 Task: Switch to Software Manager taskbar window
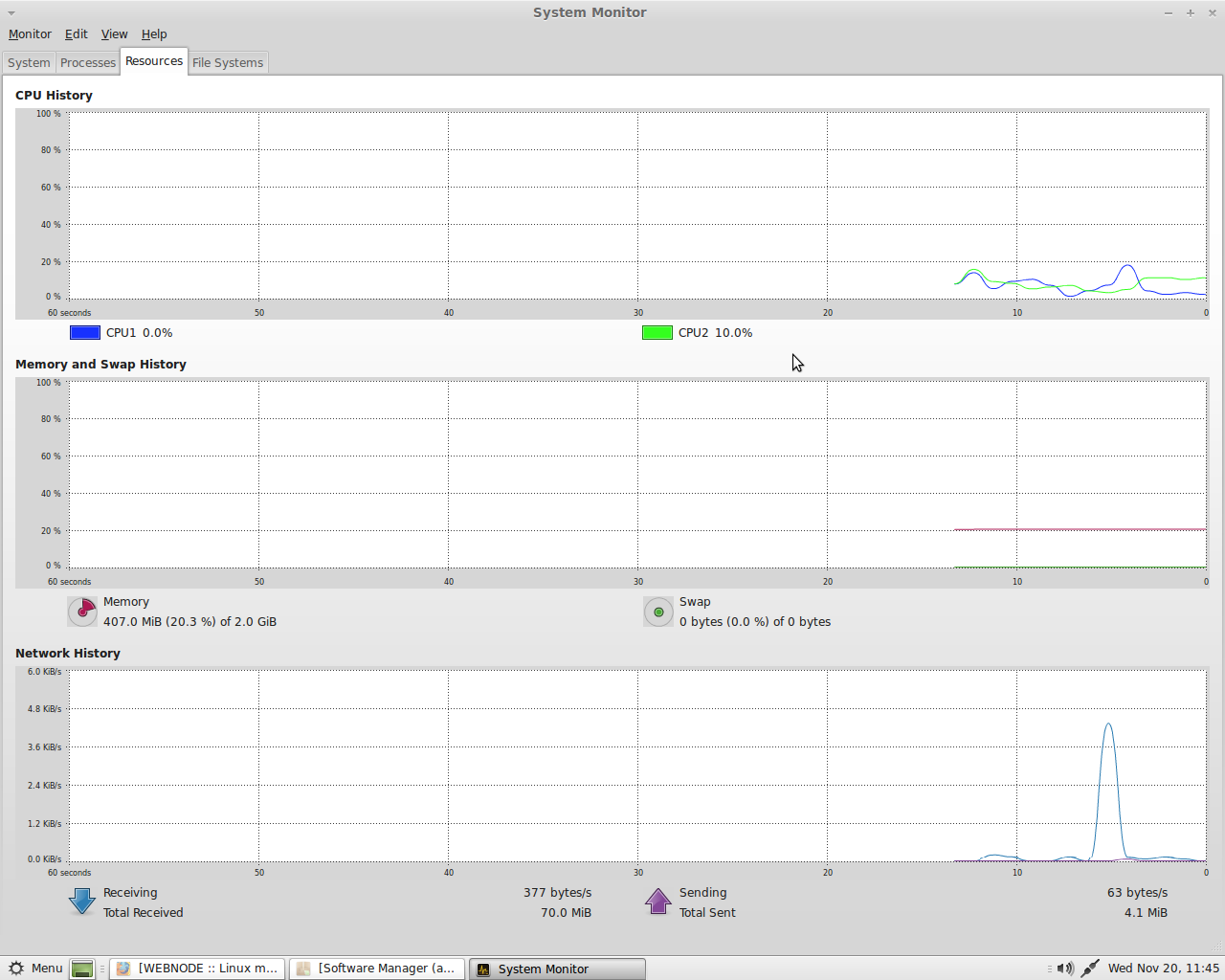coord(377,969)
